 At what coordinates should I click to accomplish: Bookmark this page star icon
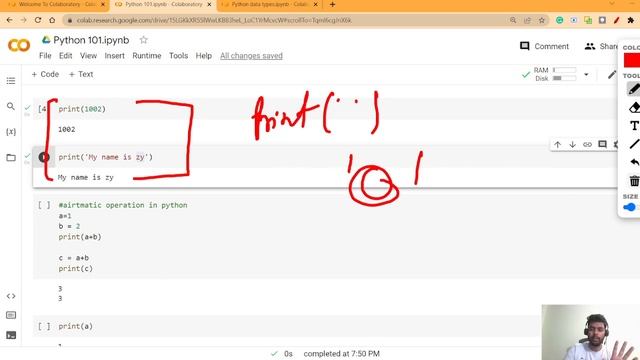pos(542,20)
